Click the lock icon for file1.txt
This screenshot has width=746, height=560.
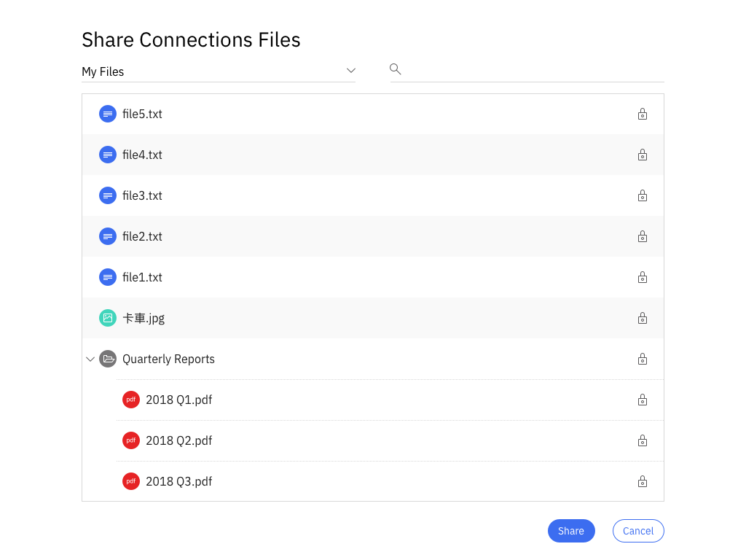[x=642, y=277]
